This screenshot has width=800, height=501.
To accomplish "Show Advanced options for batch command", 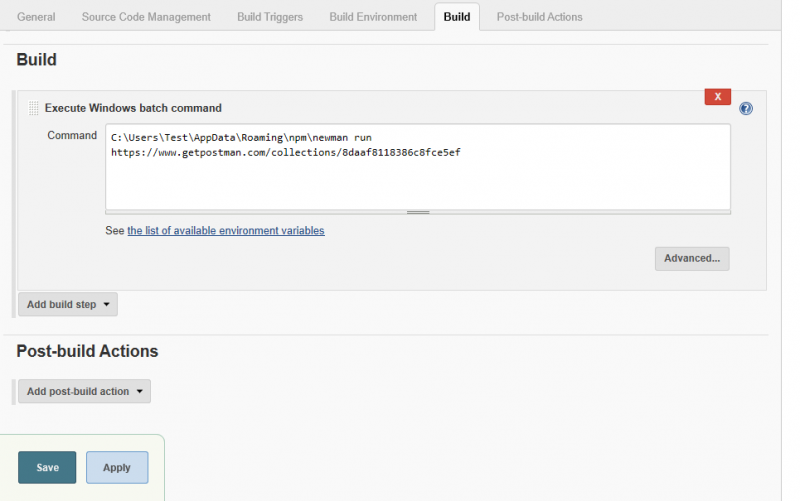I will 692,258.
